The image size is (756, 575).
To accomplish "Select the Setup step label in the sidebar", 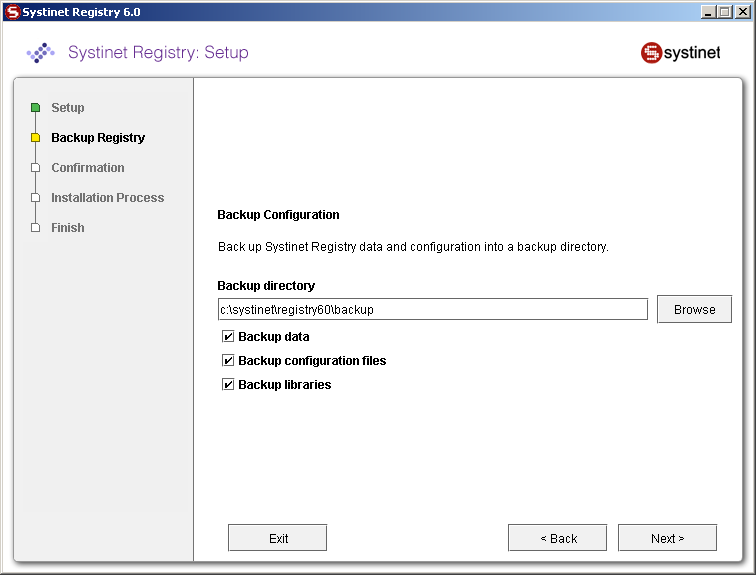I will (x=68, y=107).
